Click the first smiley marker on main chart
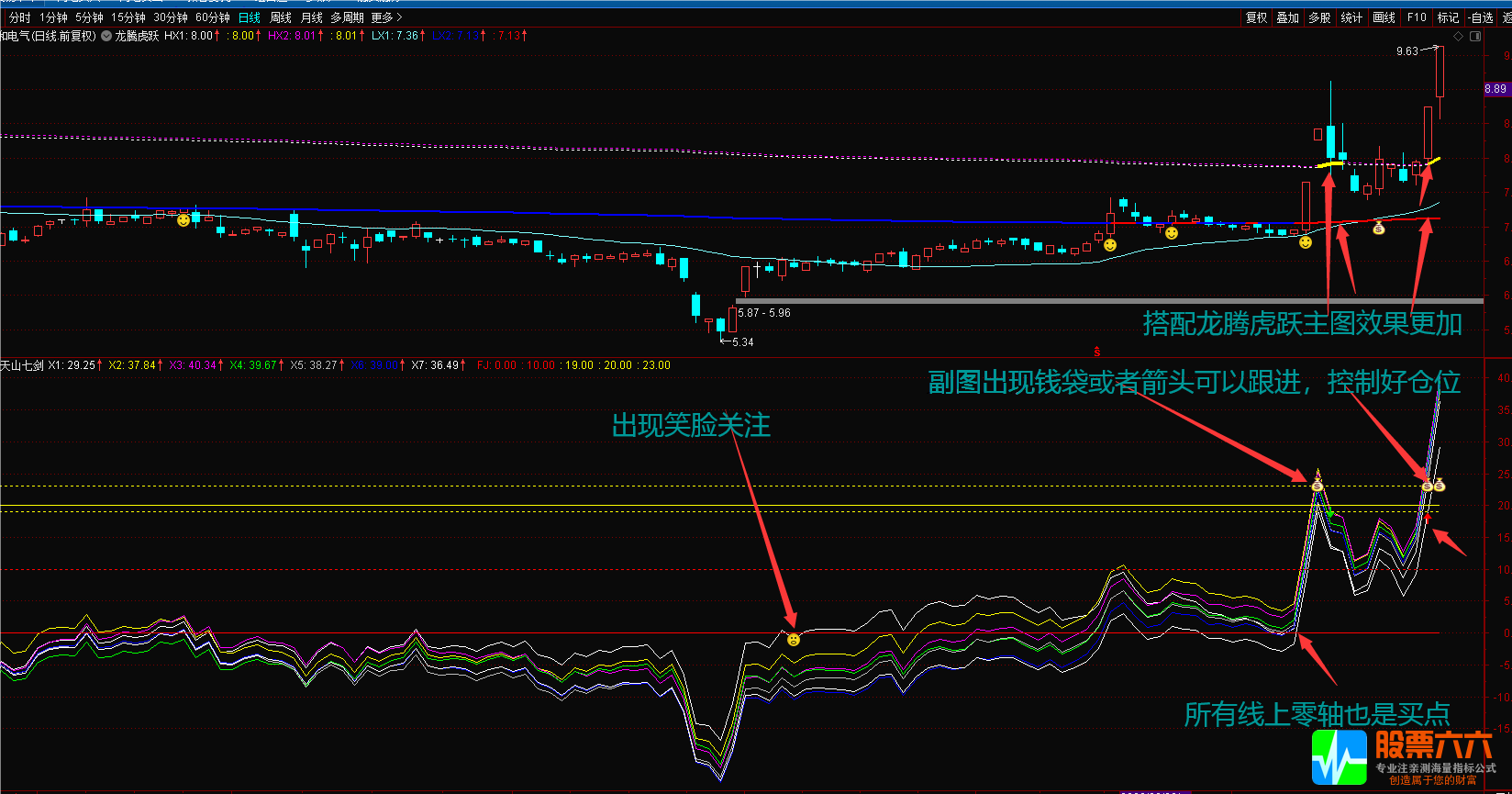The height and width of the screenshot is (794, 1512). [183, 220]
